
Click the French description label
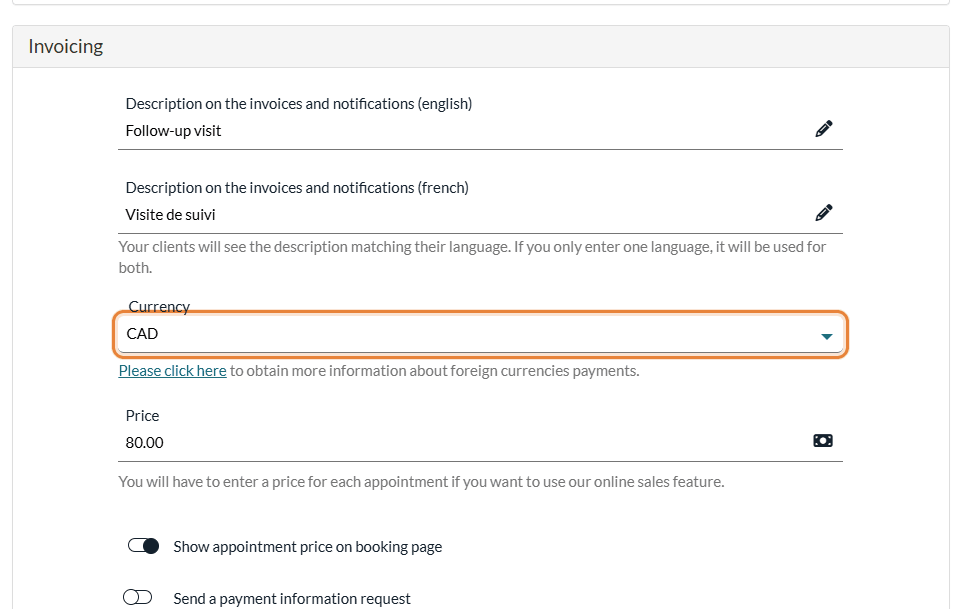pyautogui.click(x=297, y=188)
